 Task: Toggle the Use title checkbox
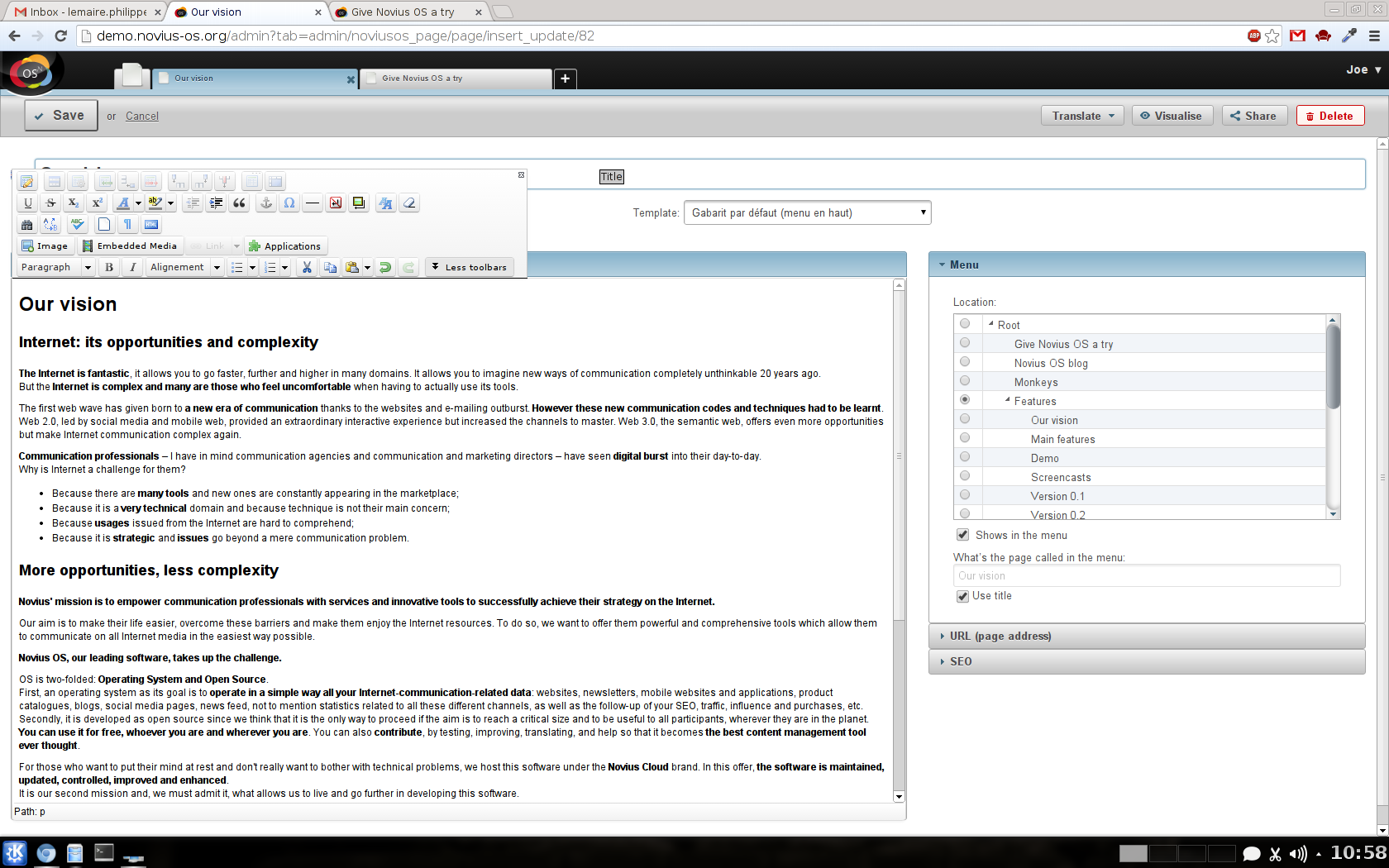click(x=962, y=596)
